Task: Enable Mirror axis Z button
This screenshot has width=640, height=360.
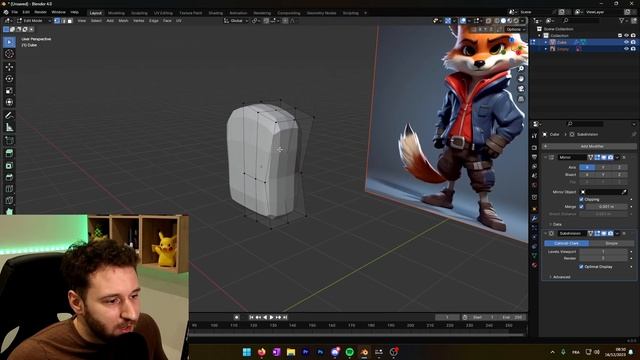Action: coord(619,167)
